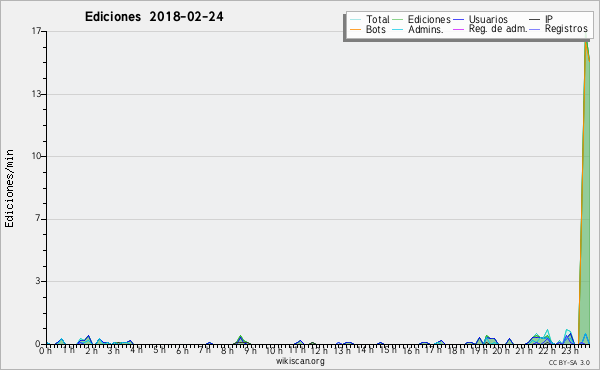Click the x-axis label '2 h'
Viewport: 600px width, 370px height.
click(x=91, y=350)
